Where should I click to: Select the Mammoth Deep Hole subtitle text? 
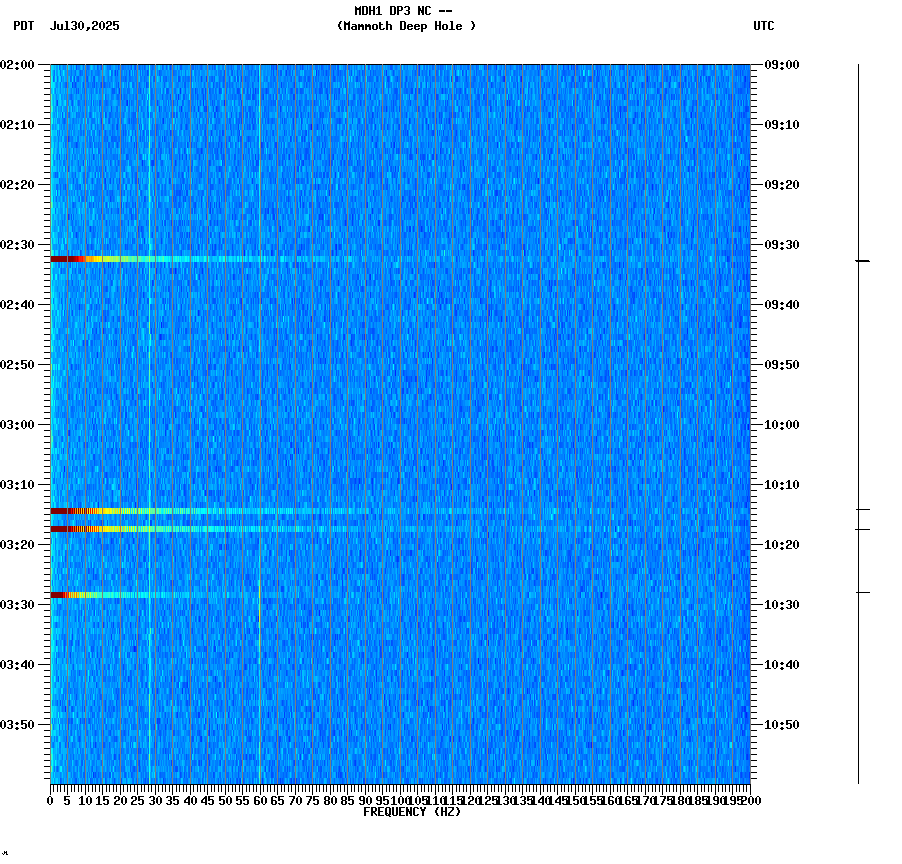click(x=406, y=27)
